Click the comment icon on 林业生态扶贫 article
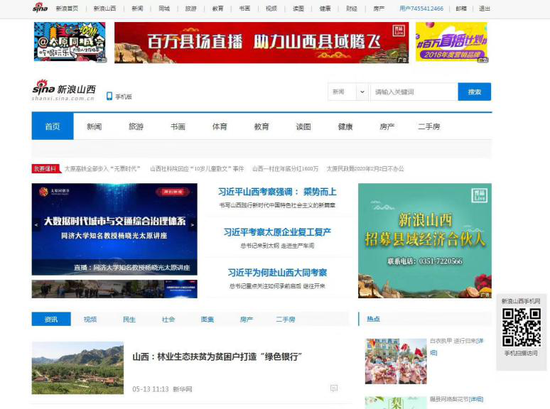Viewport: 550px width, 409px height. click(334, 388)
